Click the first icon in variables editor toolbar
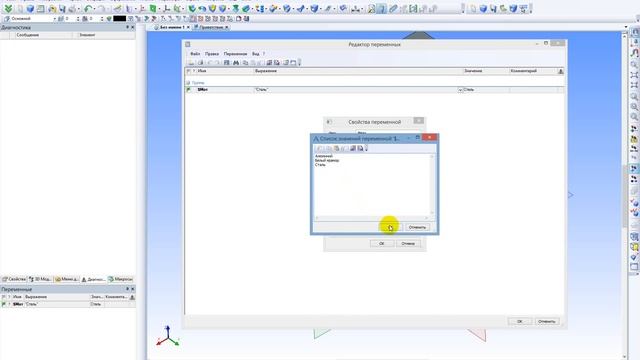Viewport: 640px width, 360px height. click(x=191, y=62)
